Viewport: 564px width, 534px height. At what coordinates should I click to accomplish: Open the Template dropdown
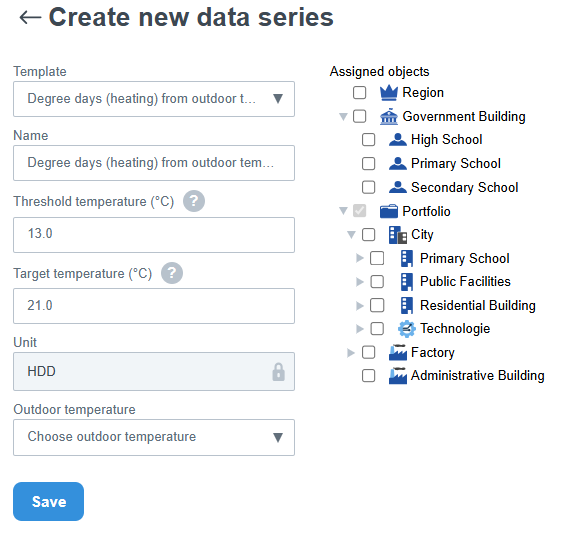point(154,99)
